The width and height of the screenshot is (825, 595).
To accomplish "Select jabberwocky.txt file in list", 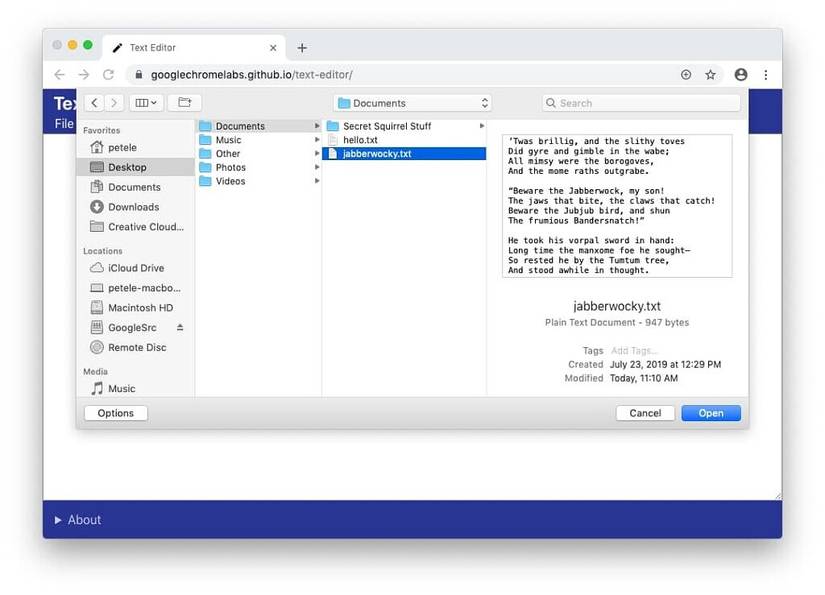I will [x=404, y=154].
